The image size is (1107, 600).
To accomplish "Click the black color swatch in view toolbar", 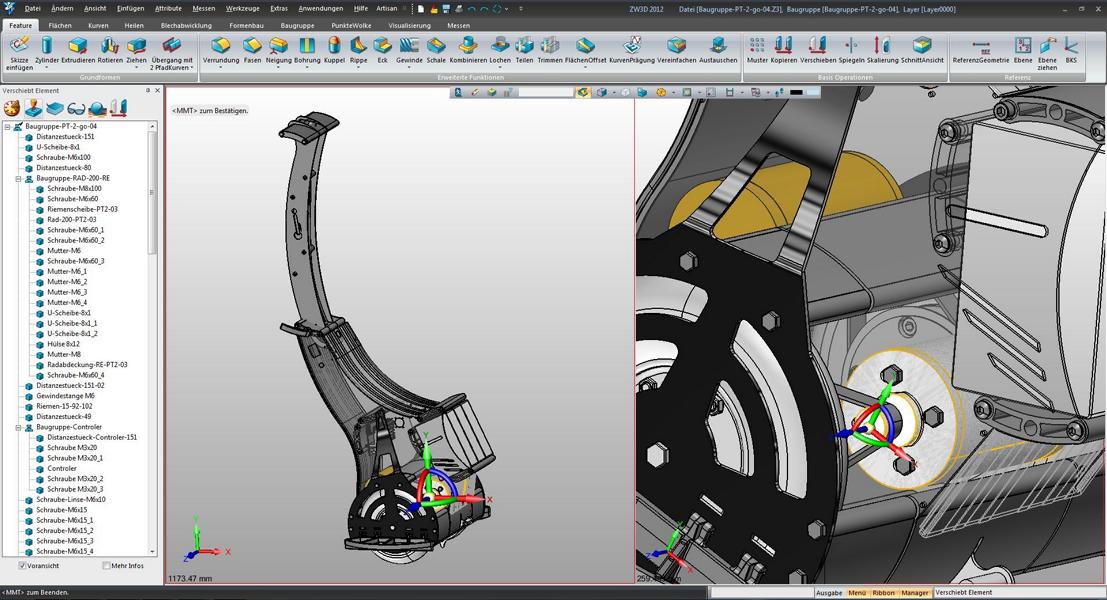I will tap(796, 92).
